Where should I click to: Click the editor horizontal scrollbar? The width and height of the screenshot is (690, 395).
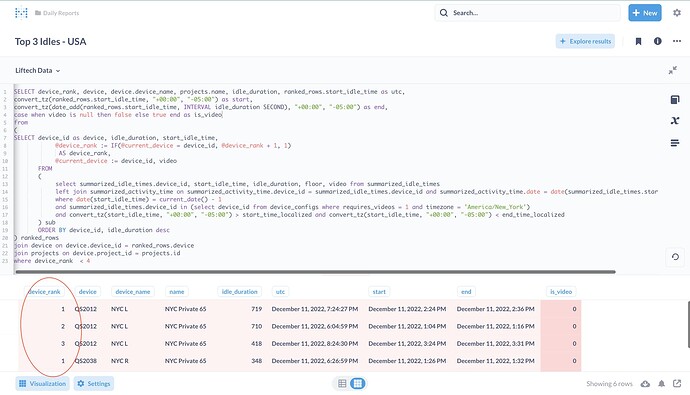click(315, 272)
